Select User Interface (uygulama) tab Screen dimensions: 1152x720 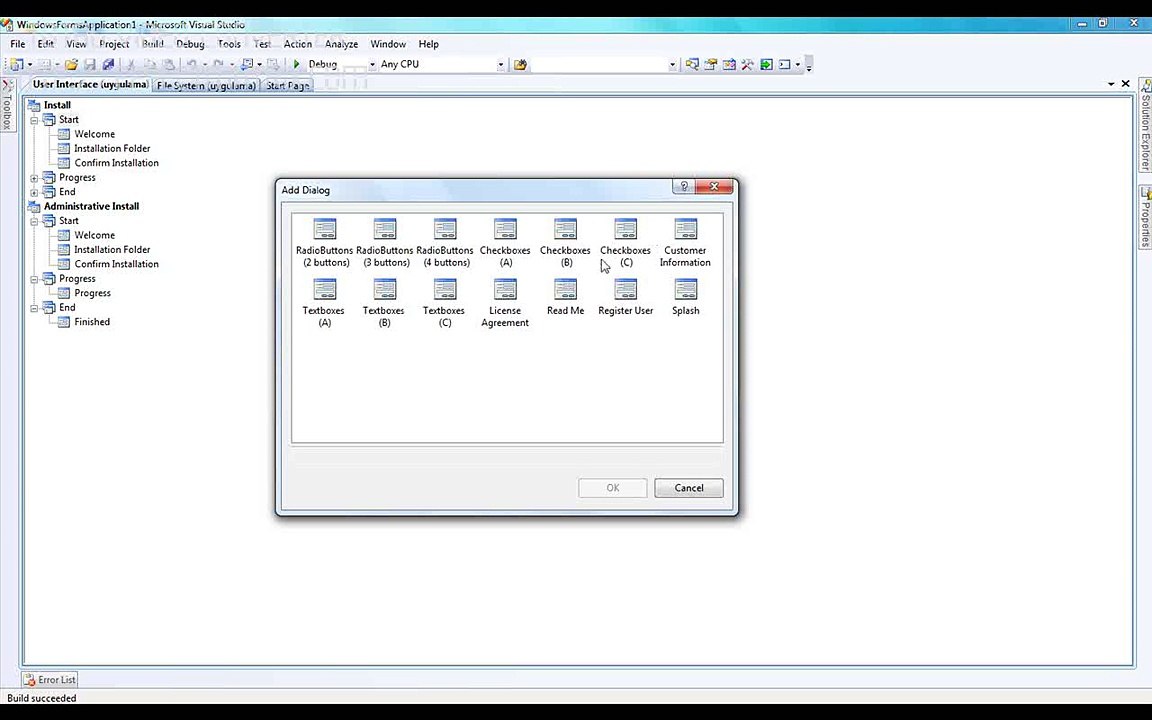pyautogui.click(x=90, y=84)
